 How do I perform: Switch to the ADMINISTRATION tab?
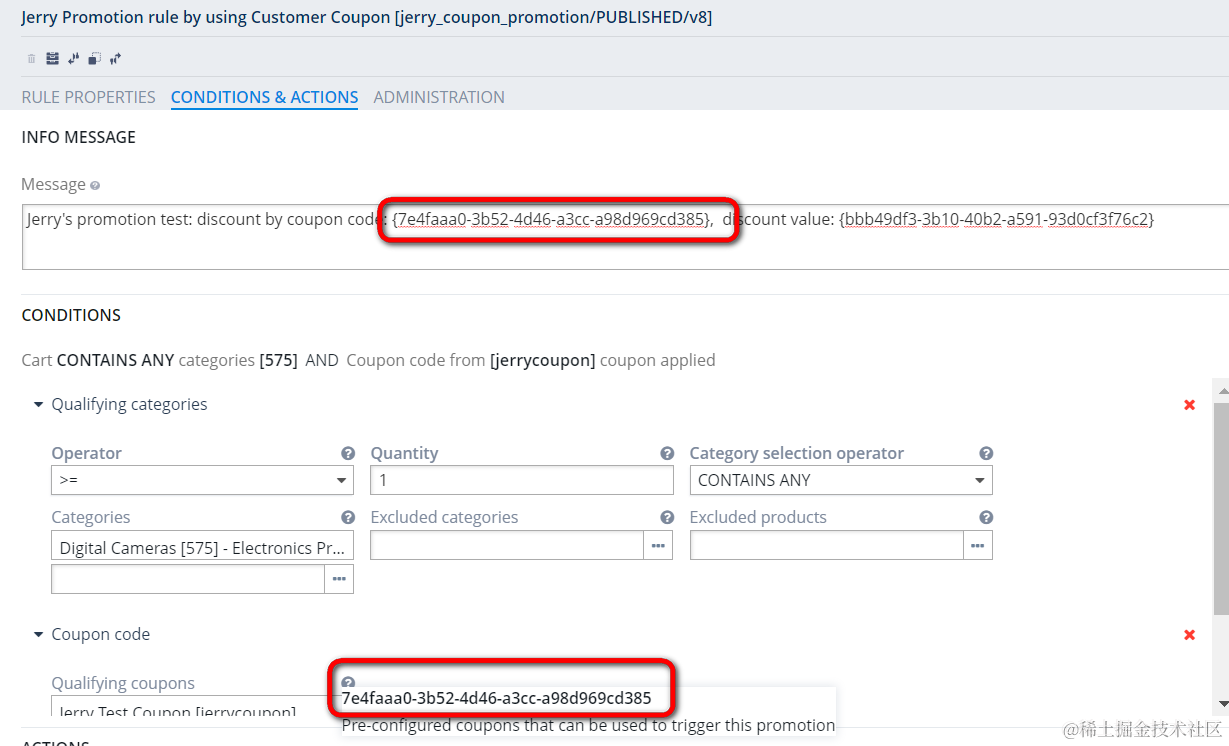pos(439,97)
